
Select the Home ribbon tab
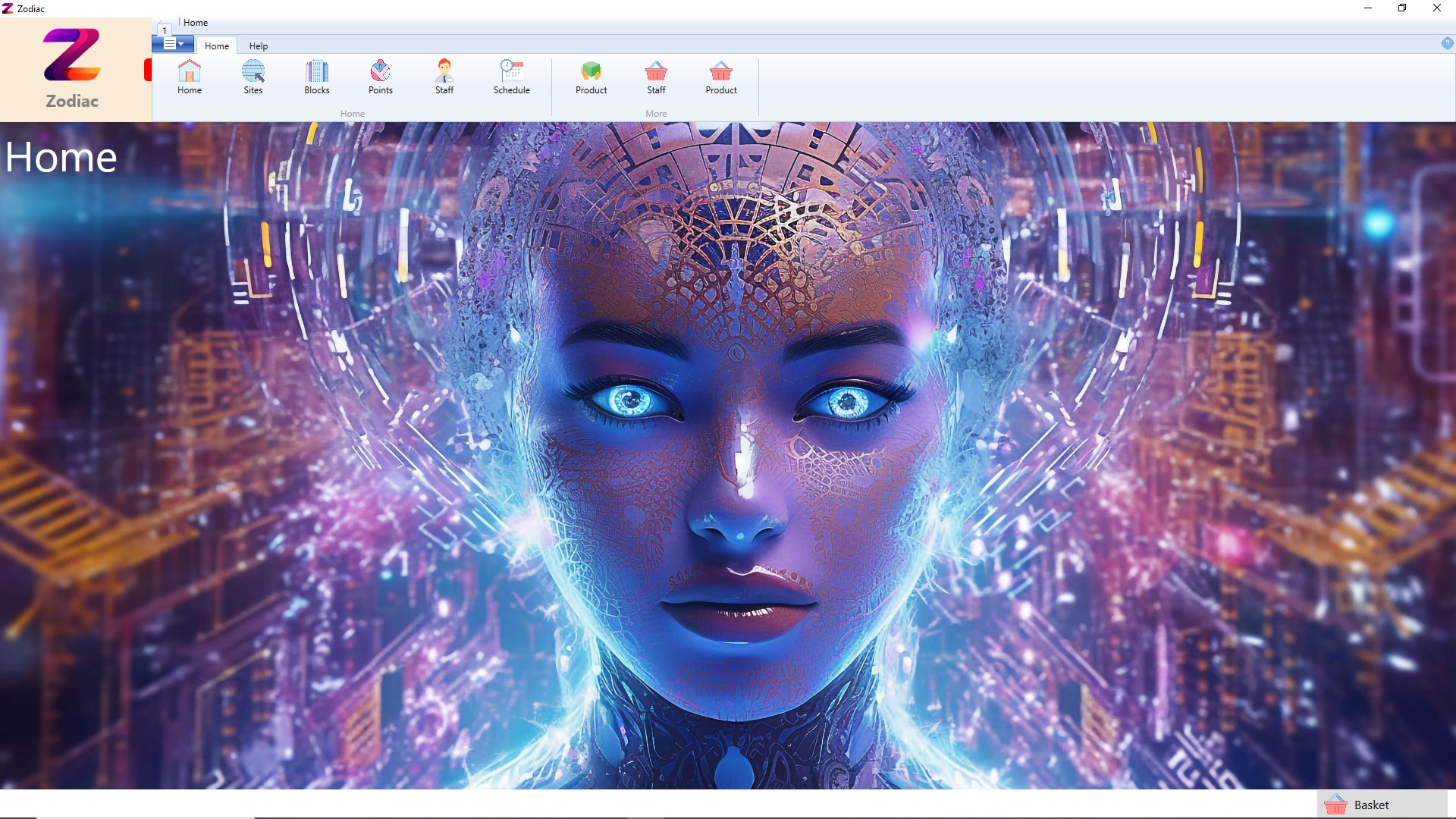click(217, 46)
